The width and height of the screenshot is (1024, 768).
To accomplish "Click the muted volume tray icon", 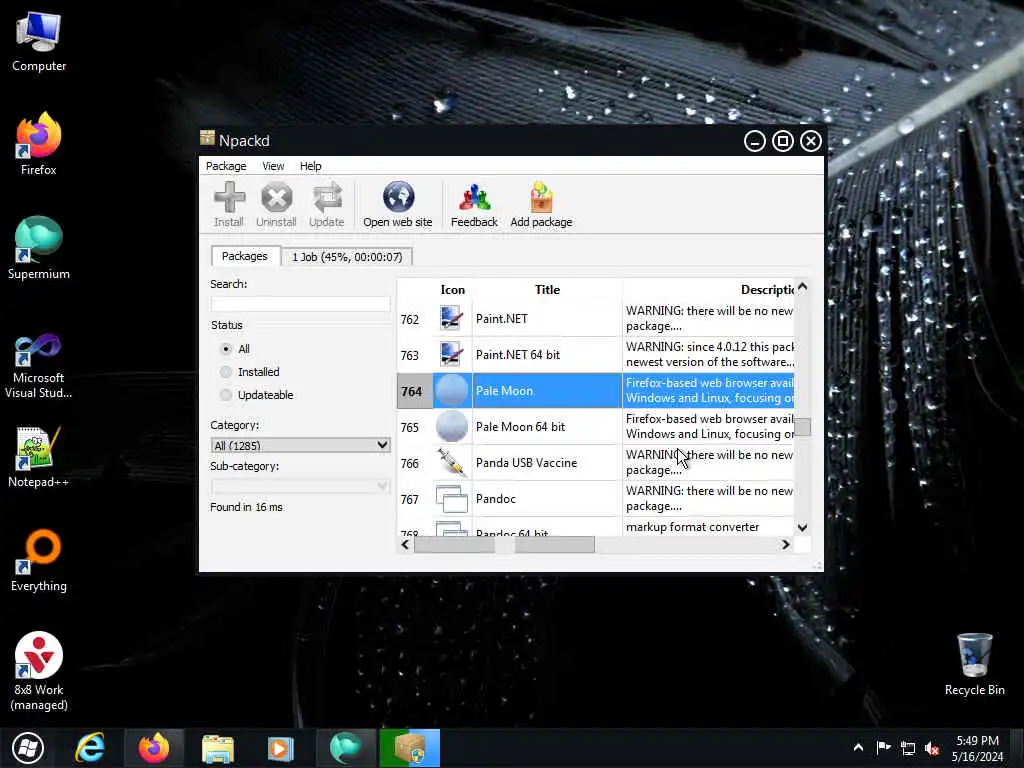I will coord(932,748).
